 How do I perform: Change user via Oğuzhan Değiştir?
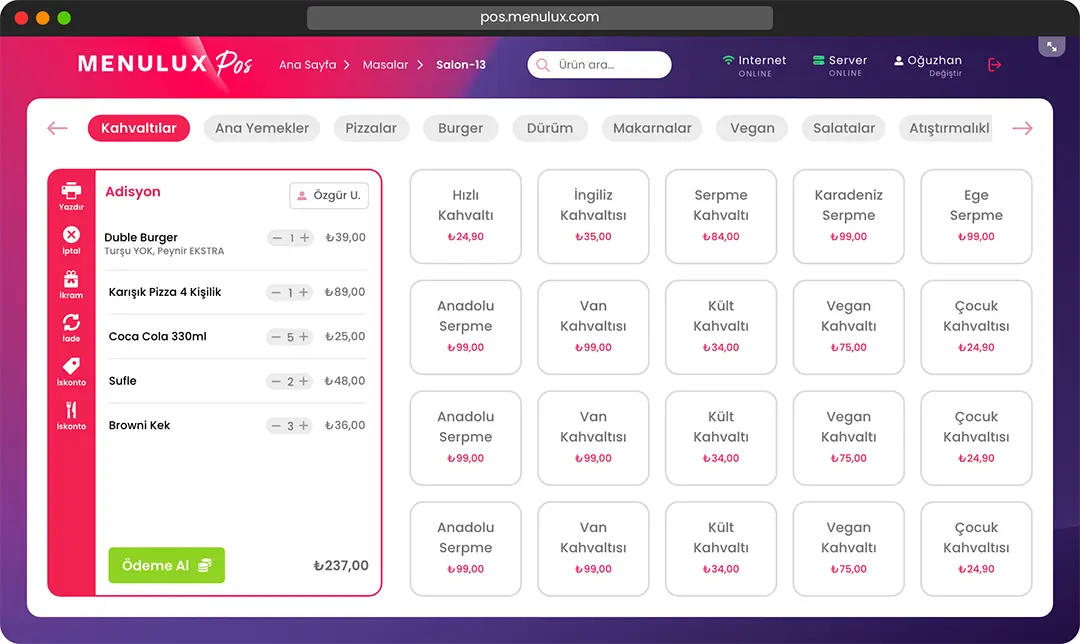pos(928,65)
